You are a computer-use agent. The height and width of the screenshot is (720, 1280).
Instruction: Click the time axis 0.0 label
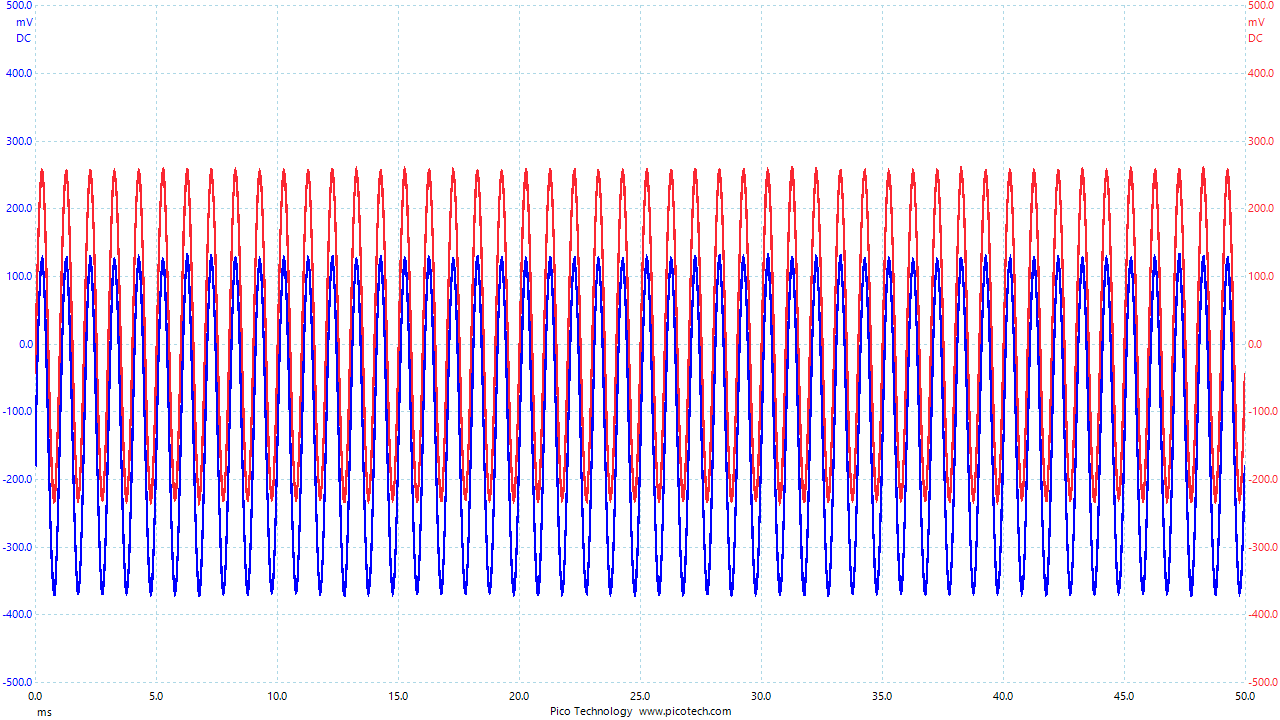35,696
